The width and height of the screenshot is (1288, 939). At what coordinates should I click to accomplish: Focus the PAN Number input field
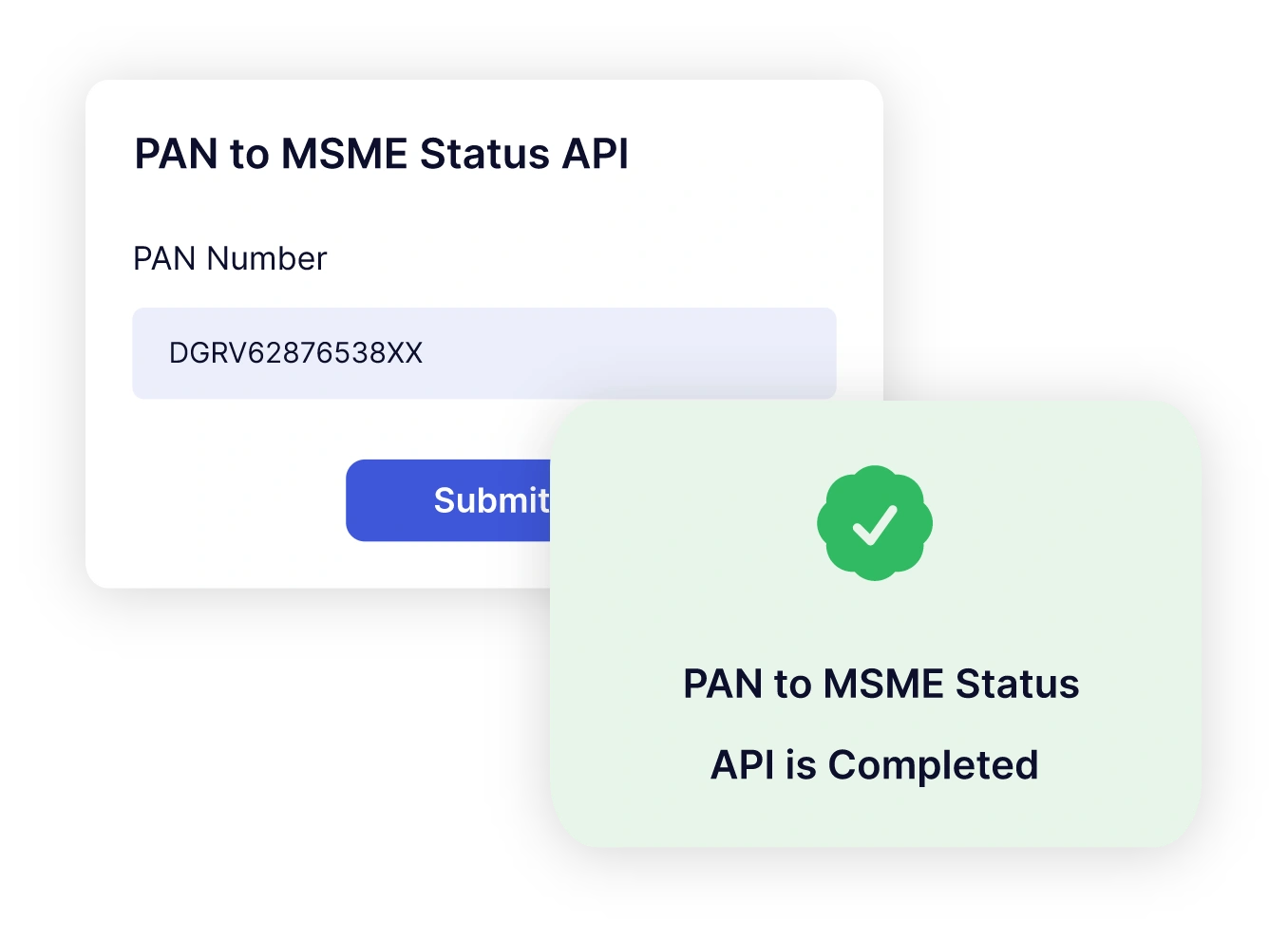484,353
